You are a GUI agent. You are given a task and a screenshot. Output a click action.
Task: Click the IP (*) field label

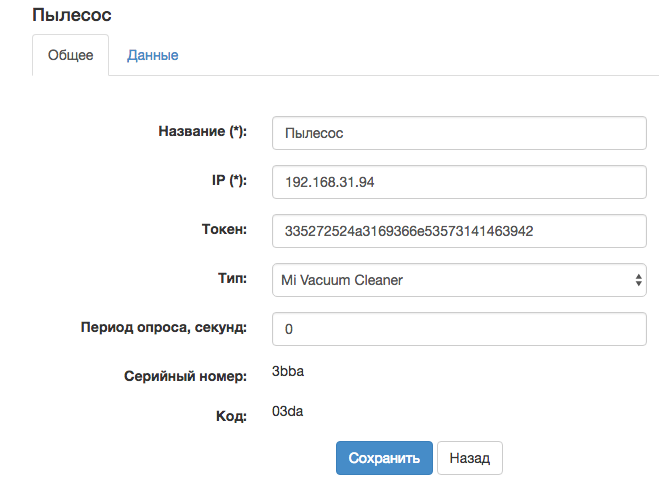[x=224, y=180]
